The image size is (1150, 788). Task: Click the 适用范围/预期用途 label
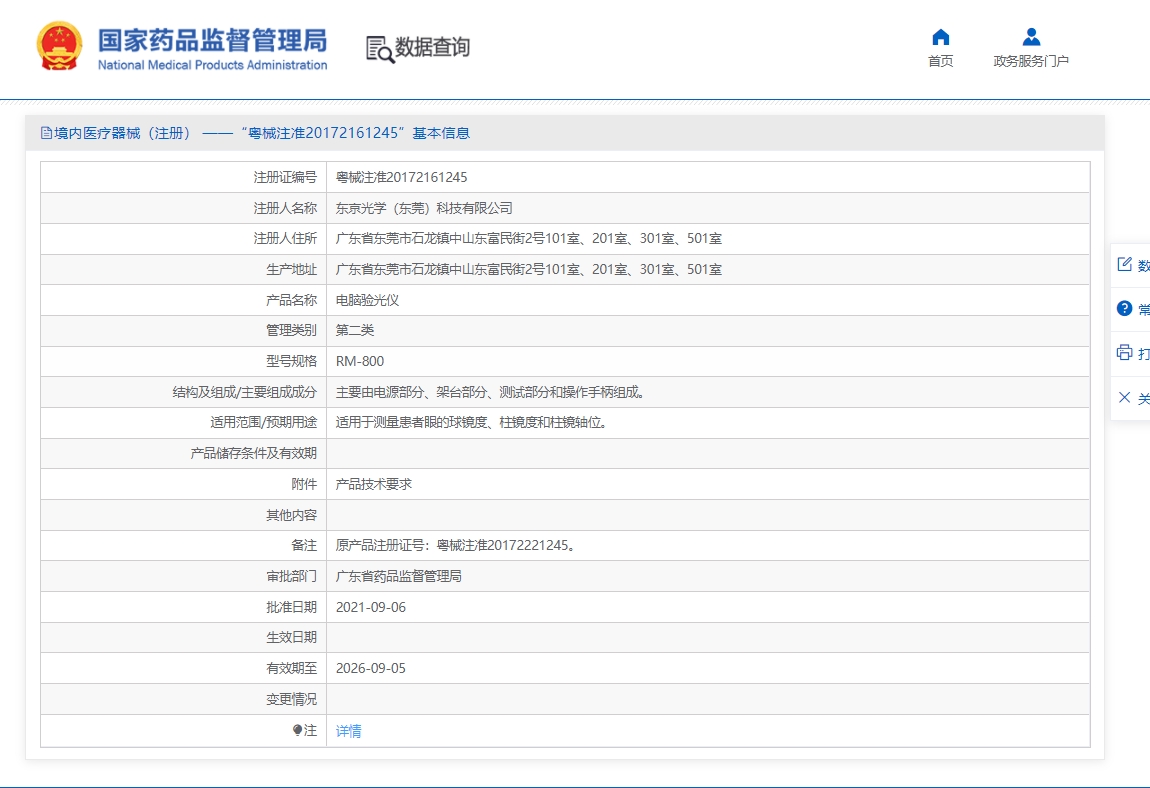click(263, 423)
